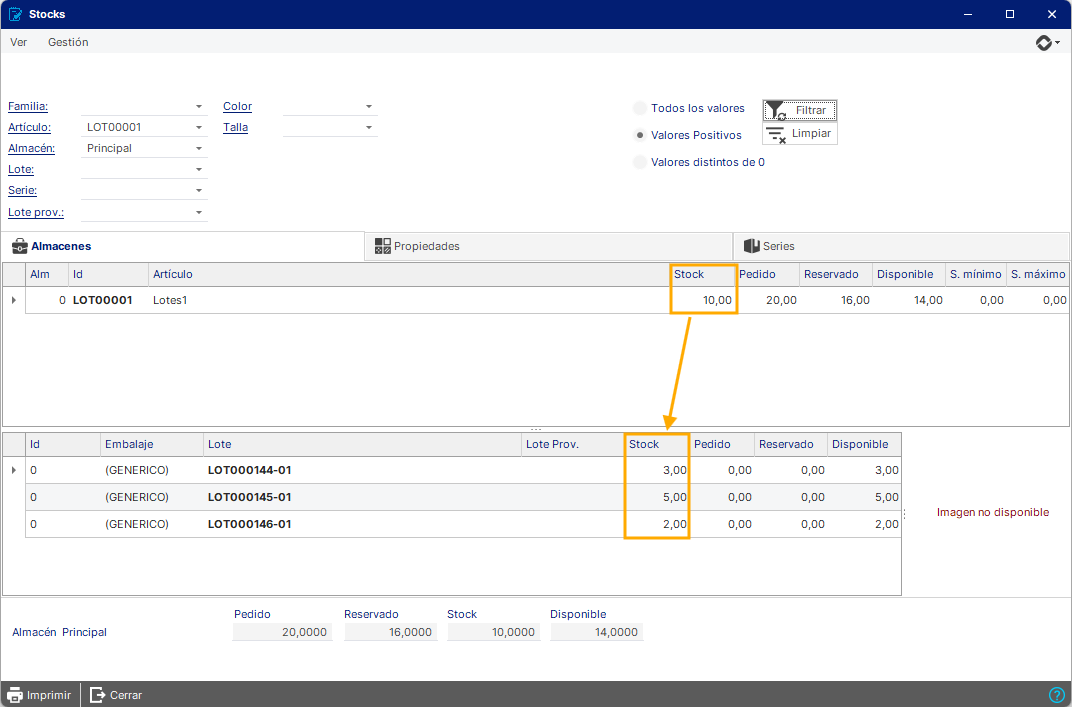Viewport: 1072px width, 707px height.
Task: Follow the Almacén: link label
Action: (31, 148)
